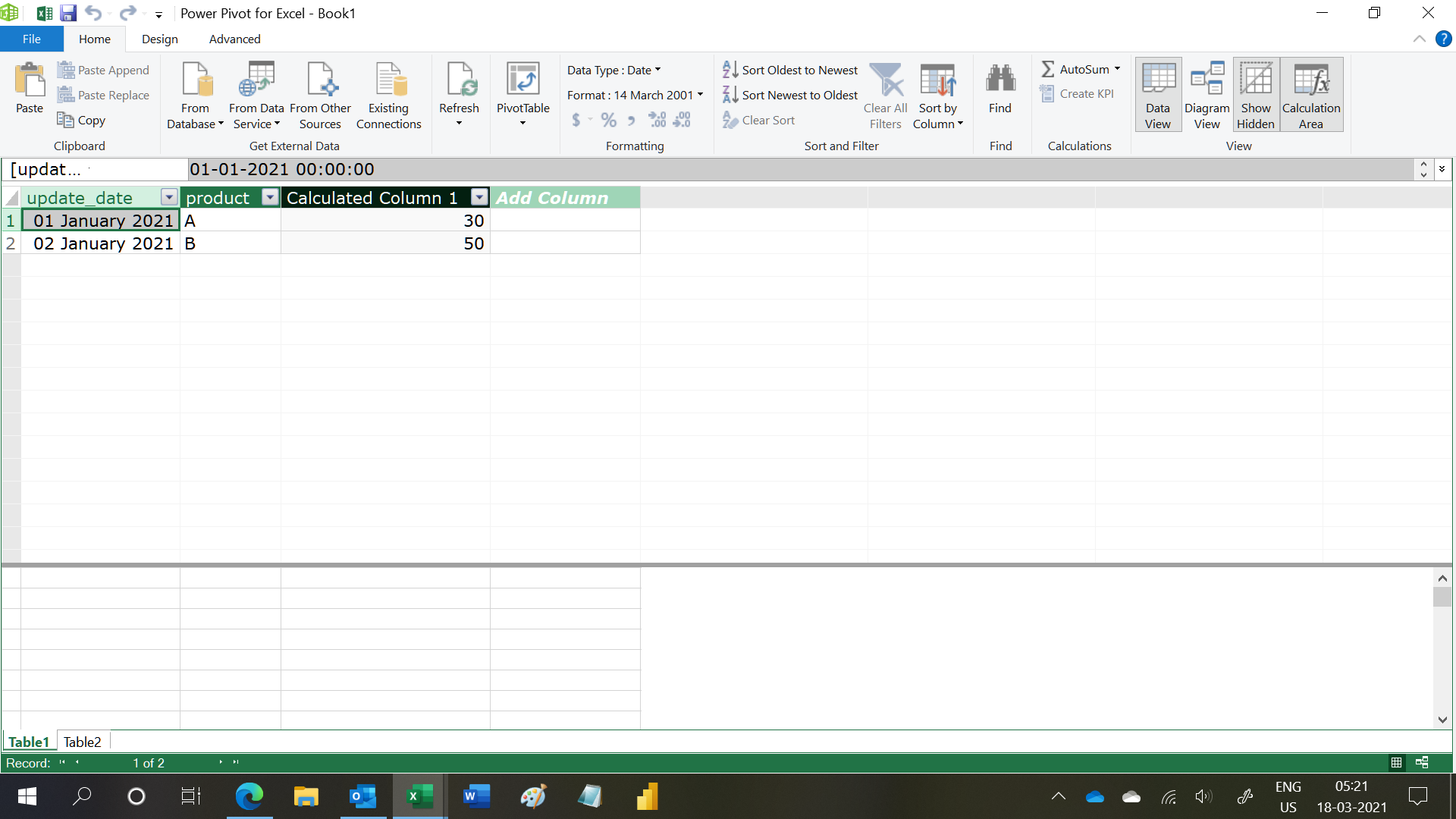Open the File menu
The image size is (1456, 819).
[32, 39]
